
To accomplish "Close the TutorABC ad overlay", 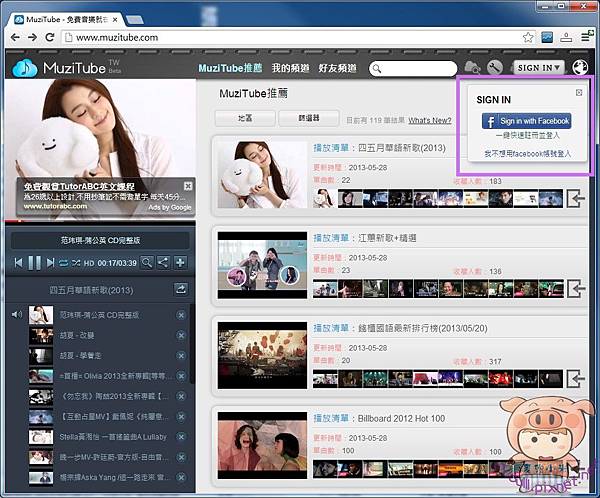I will point(188,186).
